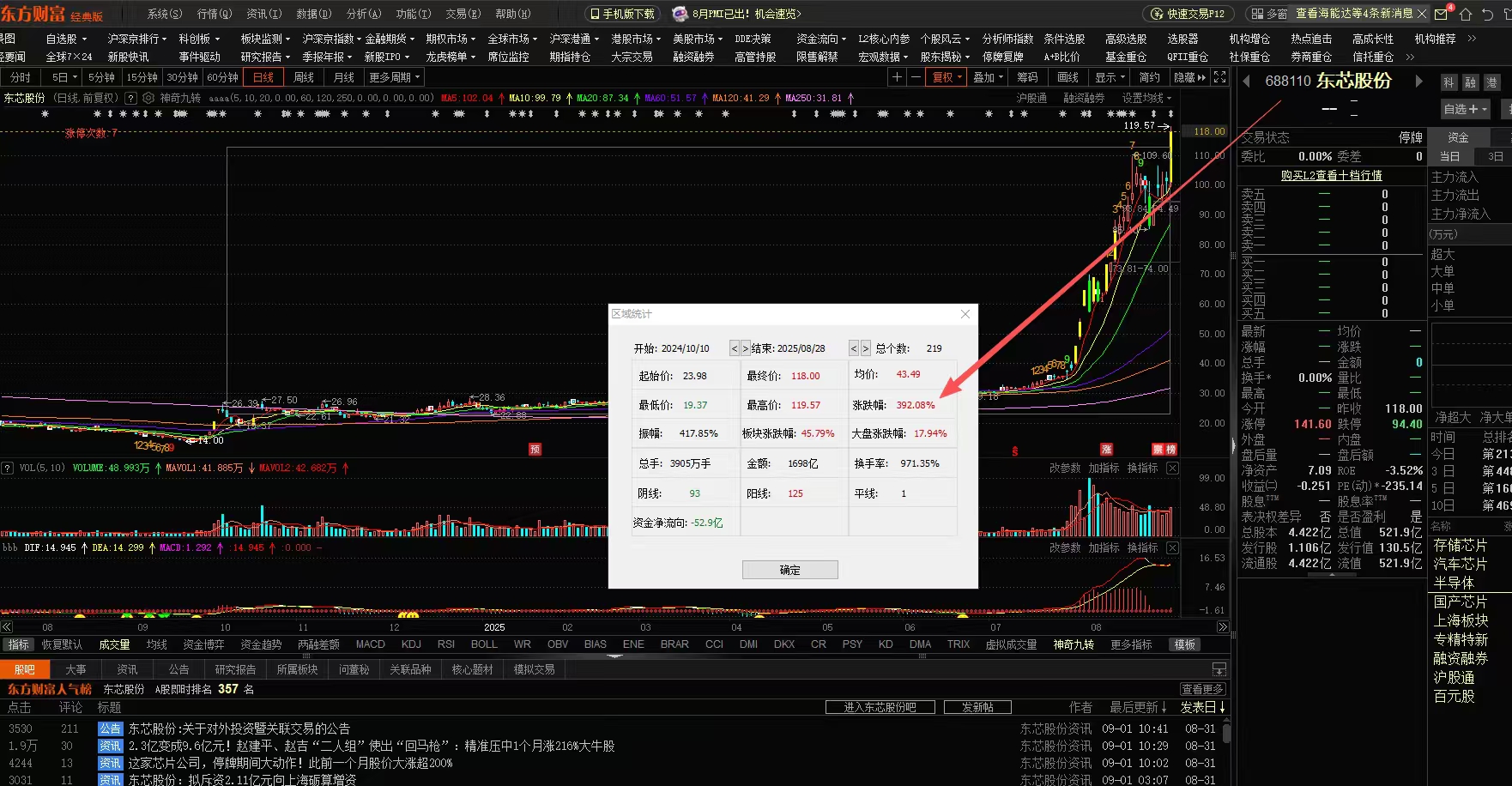Image resolution: width=1512 pixels, height=786 pixels.
Task: Open the 显示 display dropdown
Action: (x=1110, y=77)
